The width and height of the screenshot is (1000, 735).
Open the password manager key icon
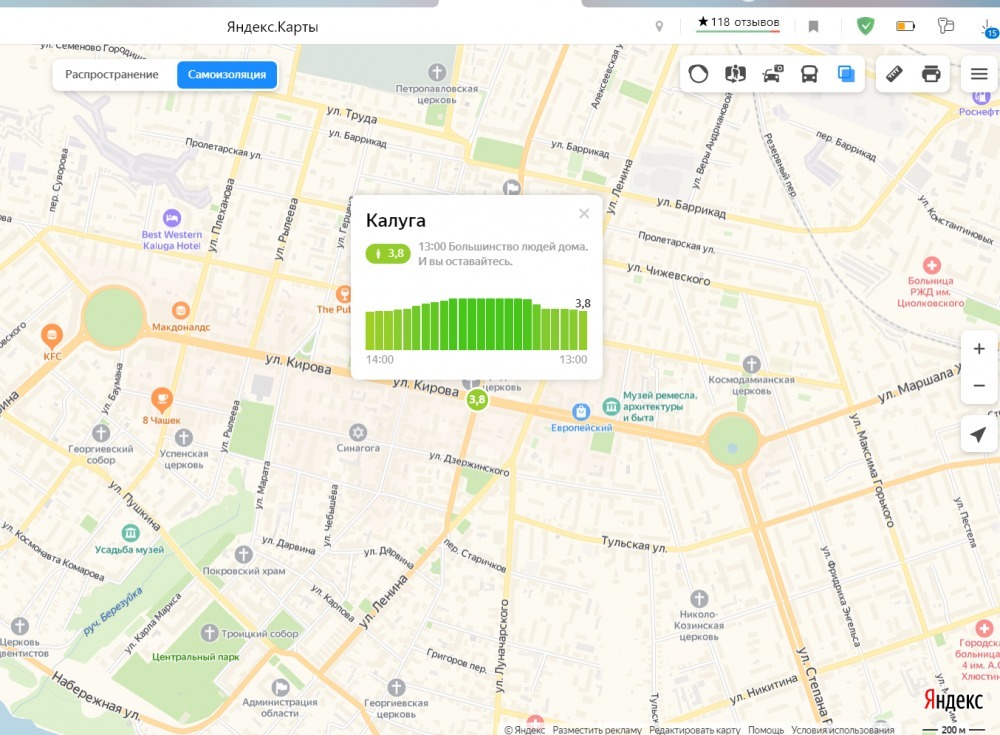pos(945,26)
